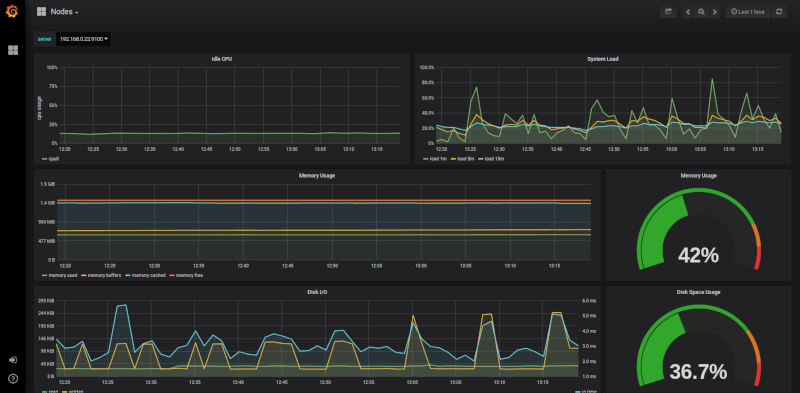The width and height of the screenshot is (800, 393).
Task: Click the 6.0 ms right-axis label in Disk I/O
Action: coord(590,301)
